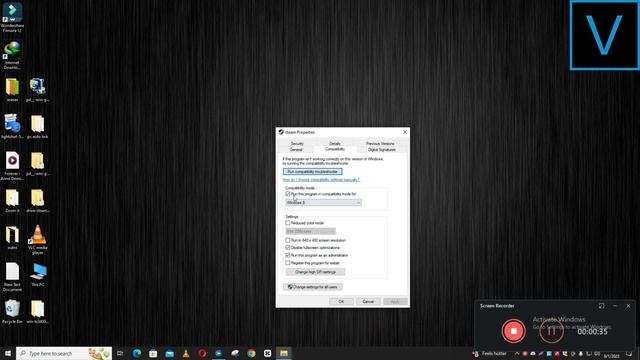Toggle Disable fullscreen optimizations checkbox
This screenshot has width=640, height=360.
288,247
